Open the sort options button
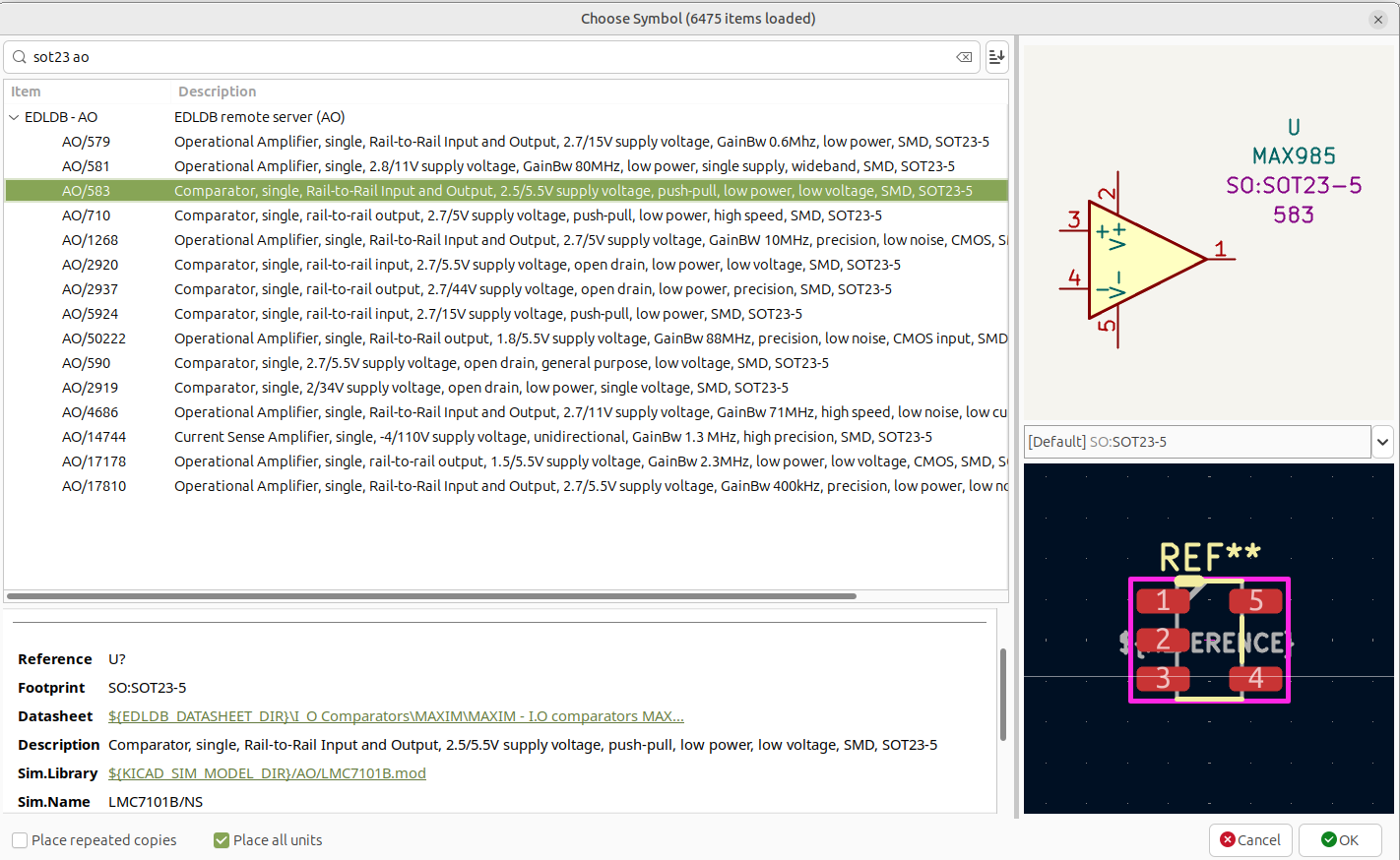The image size is (1400, 860). (996, 57)
